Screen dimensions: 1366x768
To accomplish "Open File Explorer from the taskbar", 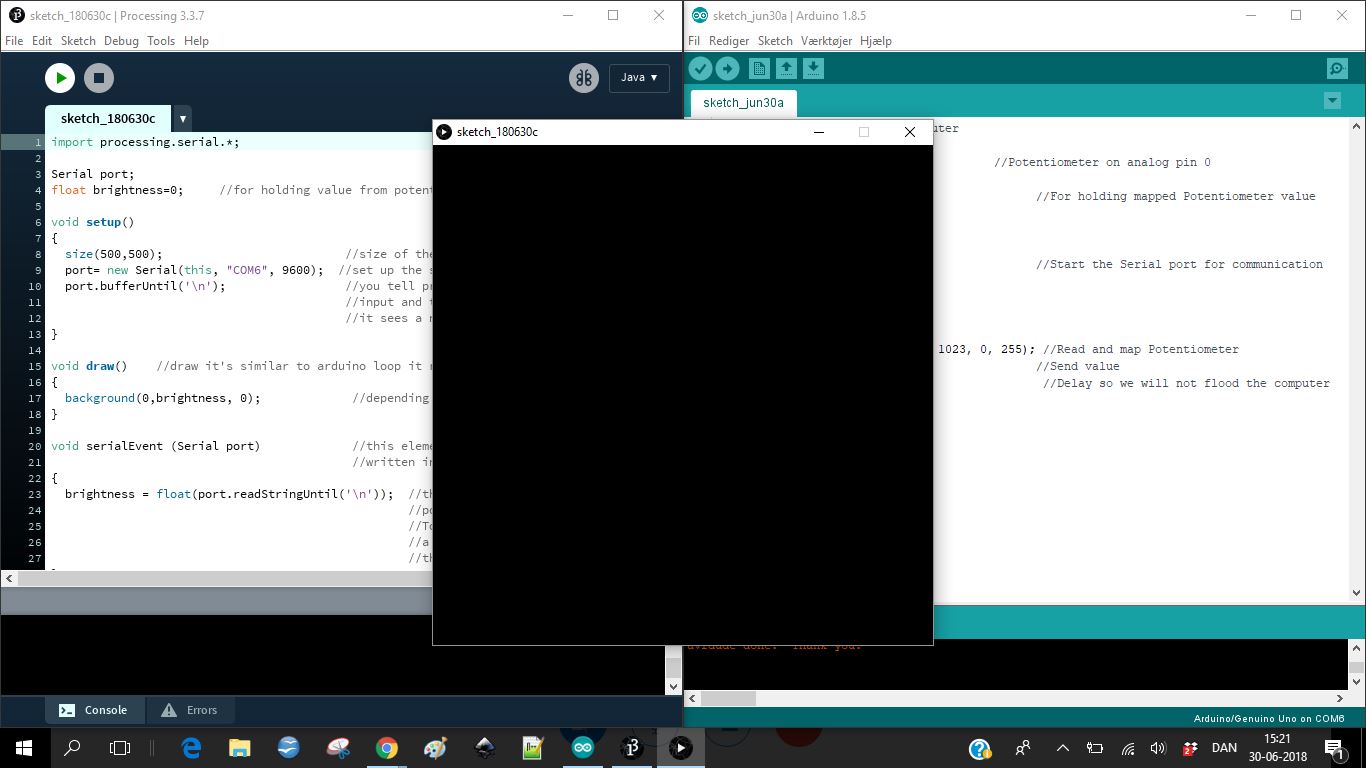I will [240, 748].
